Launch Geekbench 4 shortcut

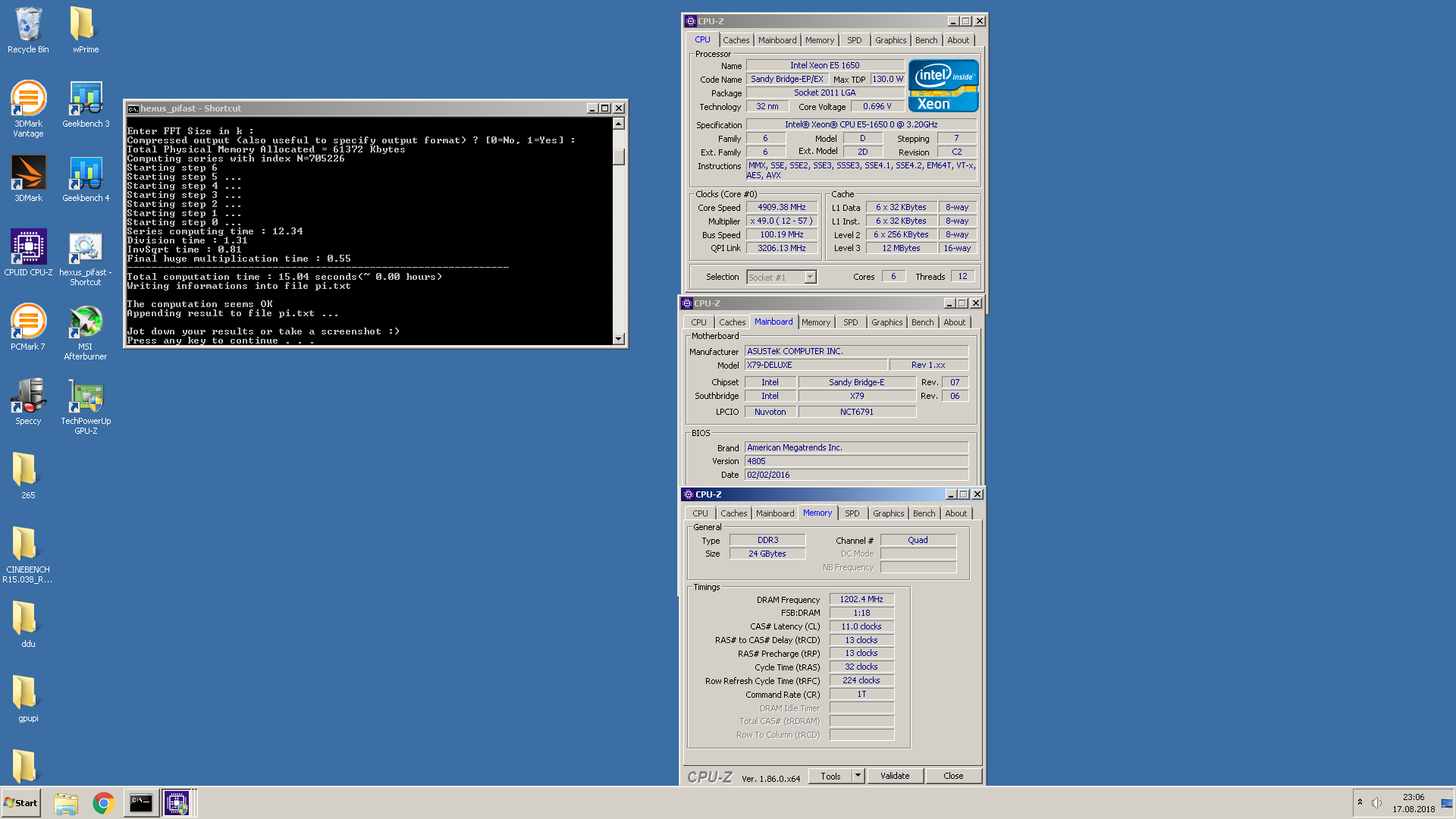pyautogui.click(x=85, y=179)
